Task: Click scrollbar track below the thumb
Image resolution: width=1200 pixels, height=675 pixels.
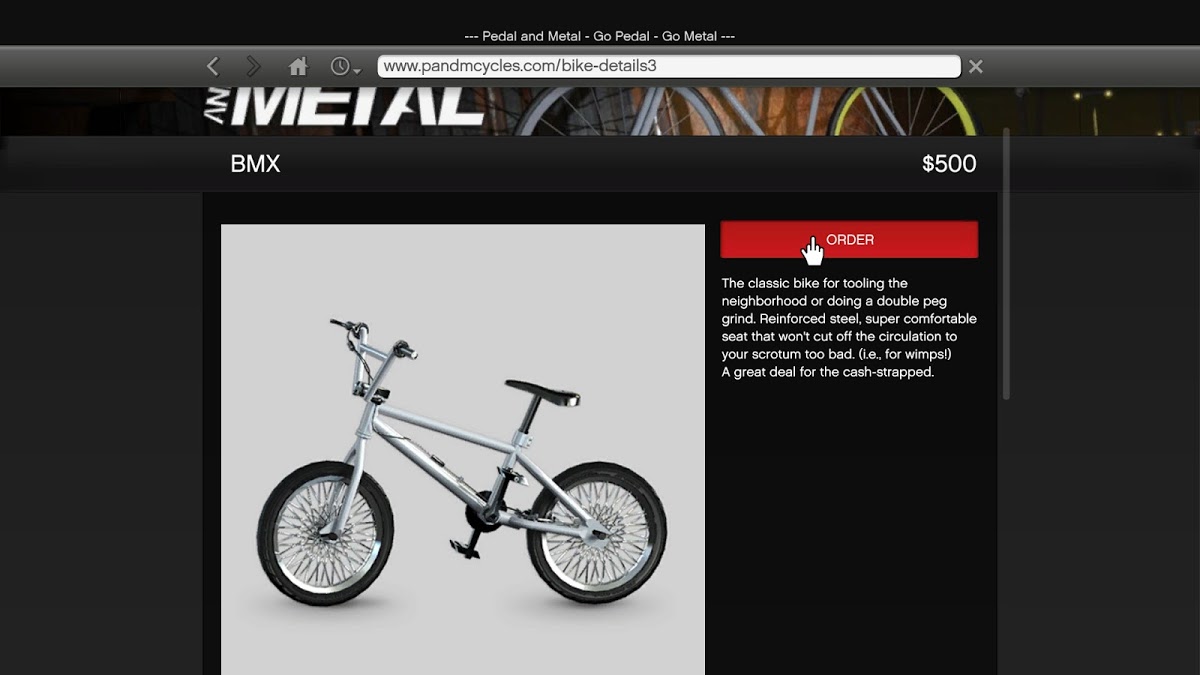Action: (x=1006, y=537)
